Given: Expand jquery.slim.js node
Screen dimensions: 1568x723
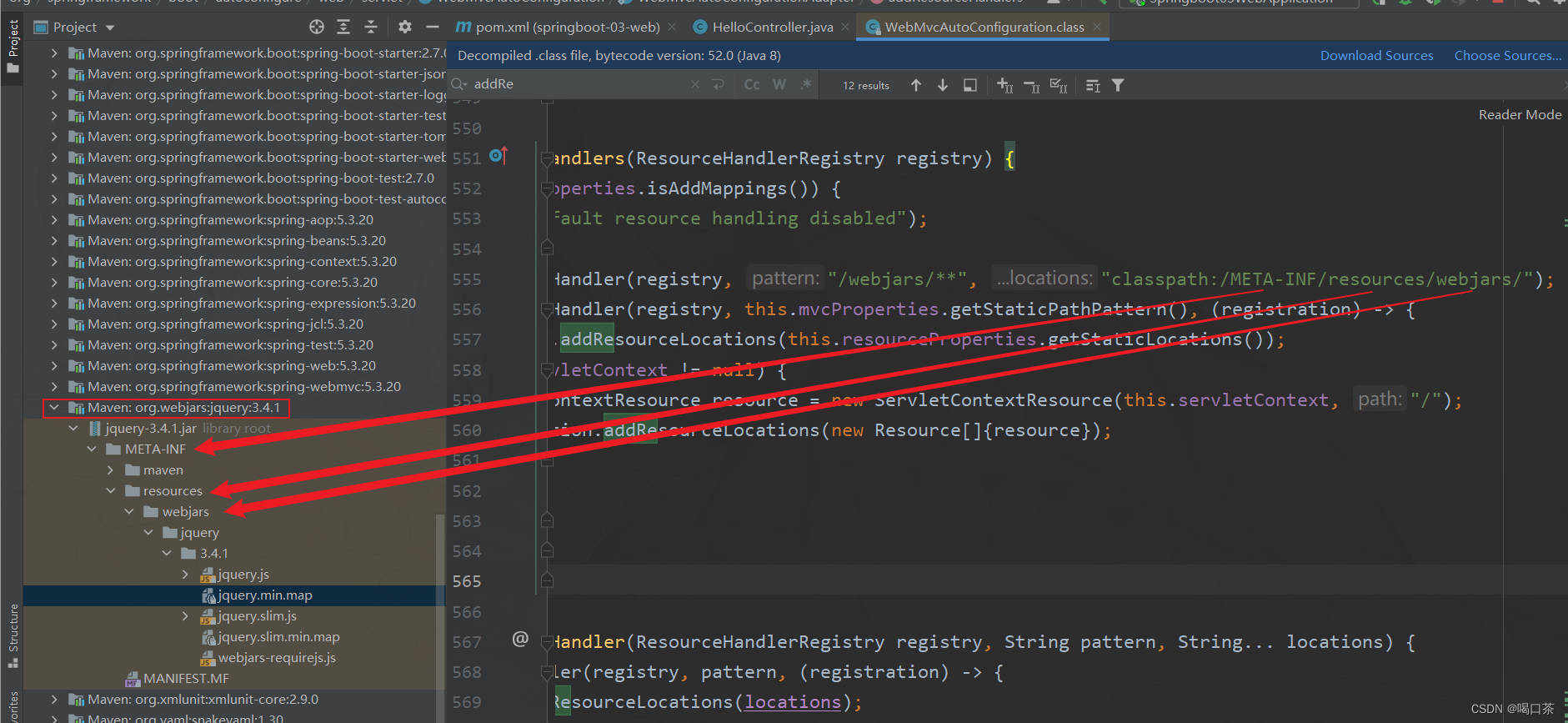Looking at the screenshot, I should point(185,615).
